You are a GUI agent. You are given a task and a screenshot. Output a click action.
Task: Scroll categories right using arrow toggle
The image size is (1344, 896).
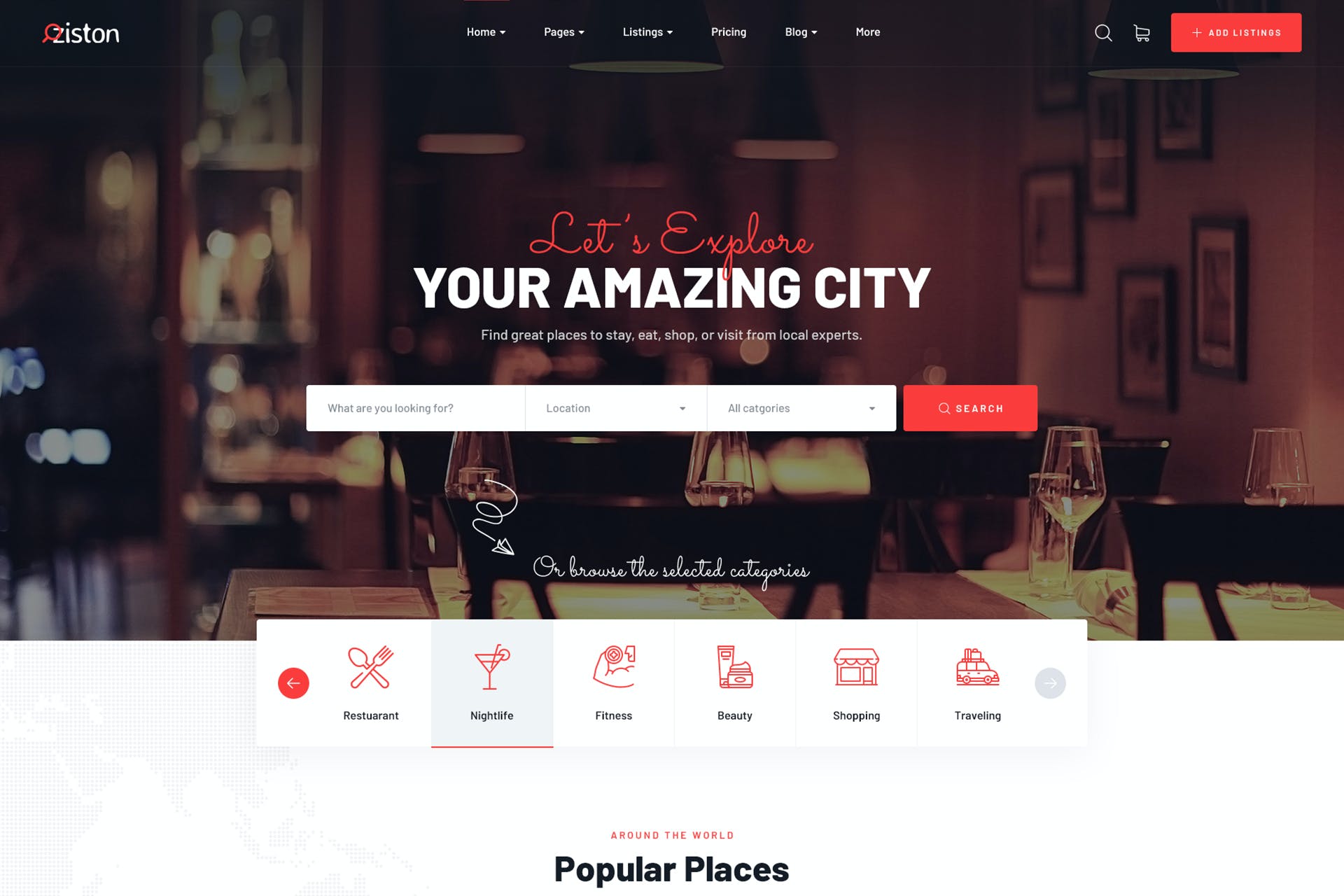(x=1050, y=683)
